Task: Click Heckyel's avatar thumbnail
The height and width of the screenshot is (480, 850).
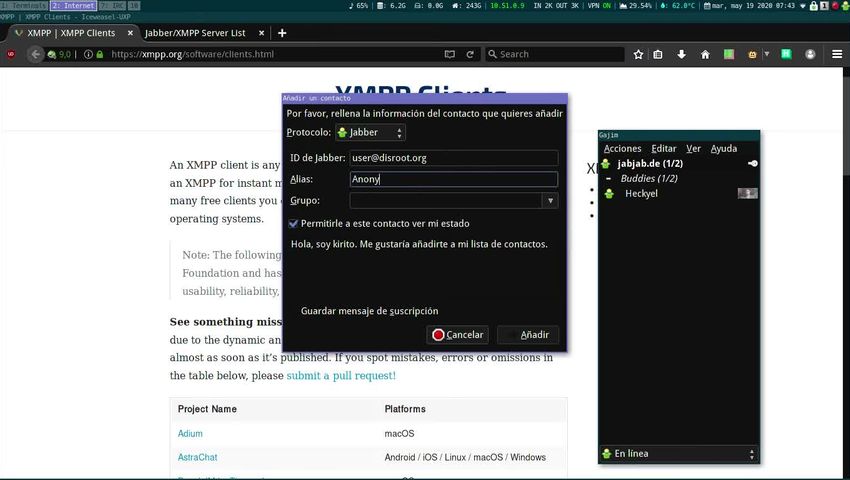Action: [748, 194]
